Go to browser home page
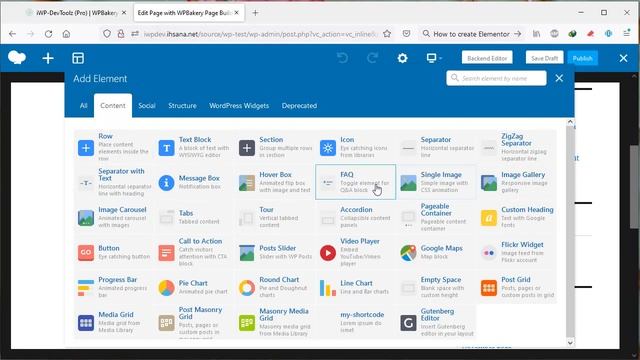Viewport: 640px width, 360px height. 67,34
